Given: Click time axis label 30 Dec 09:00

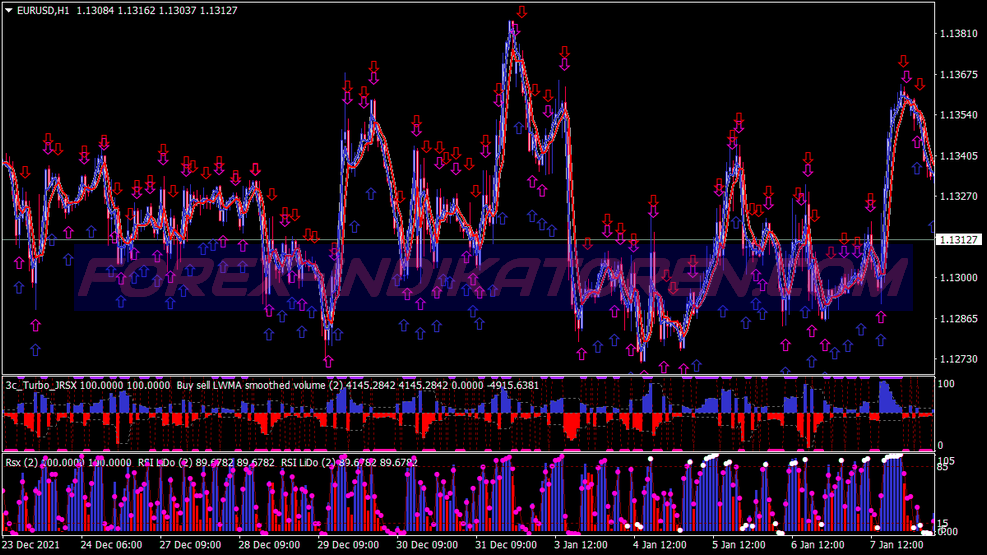Looking at the screenshot, I should coord(427,544).
